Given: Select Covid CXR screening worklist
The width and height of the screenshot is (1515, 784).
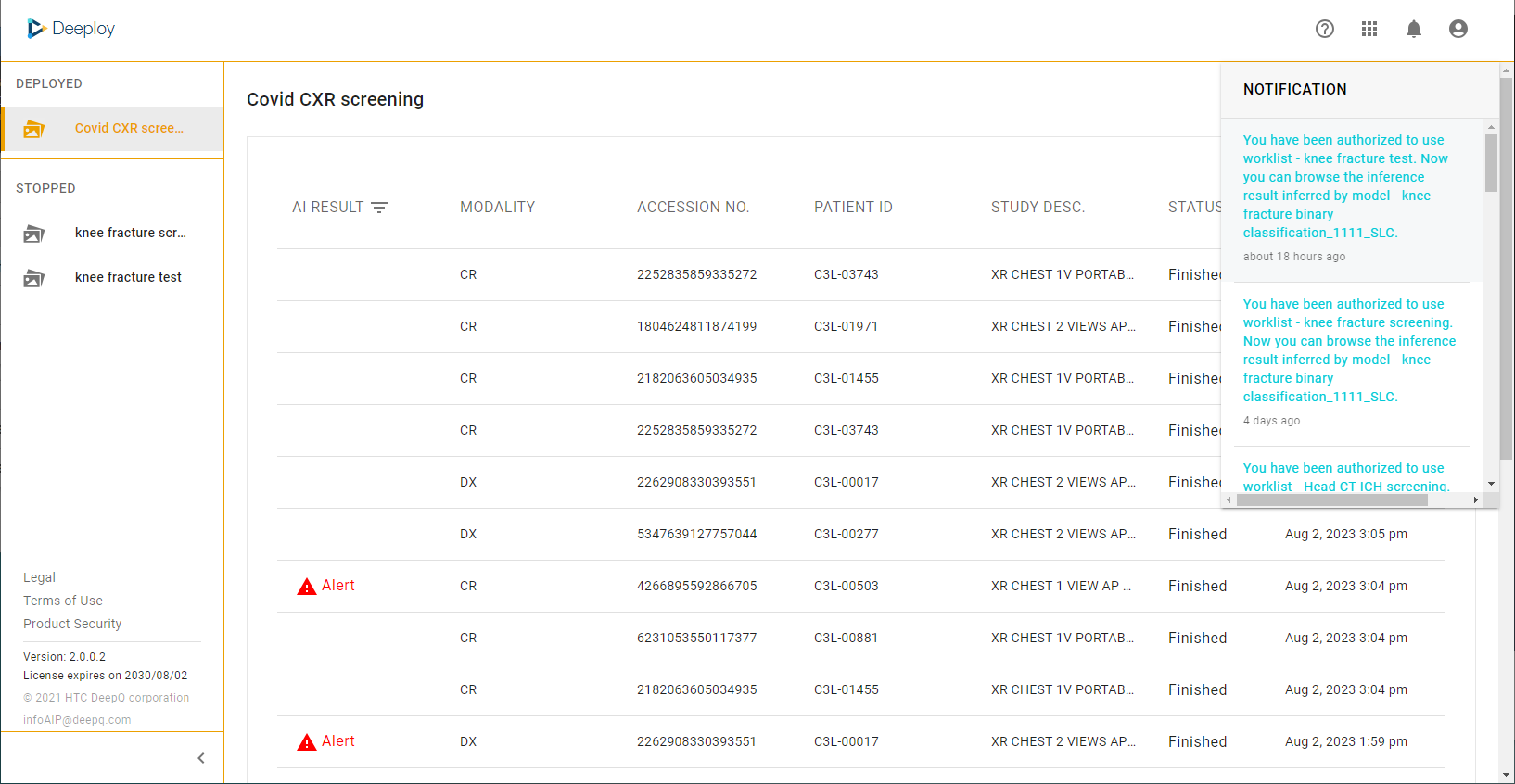Looking at the screenshot, I should coord(128,129).
